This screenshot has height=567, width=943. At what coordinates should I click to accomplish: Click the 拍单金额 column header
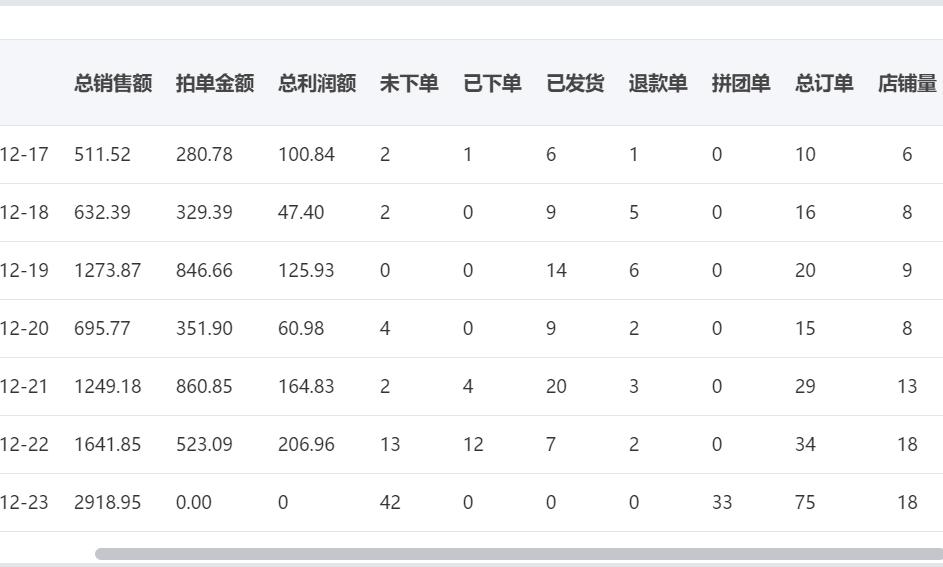(215, 84)
